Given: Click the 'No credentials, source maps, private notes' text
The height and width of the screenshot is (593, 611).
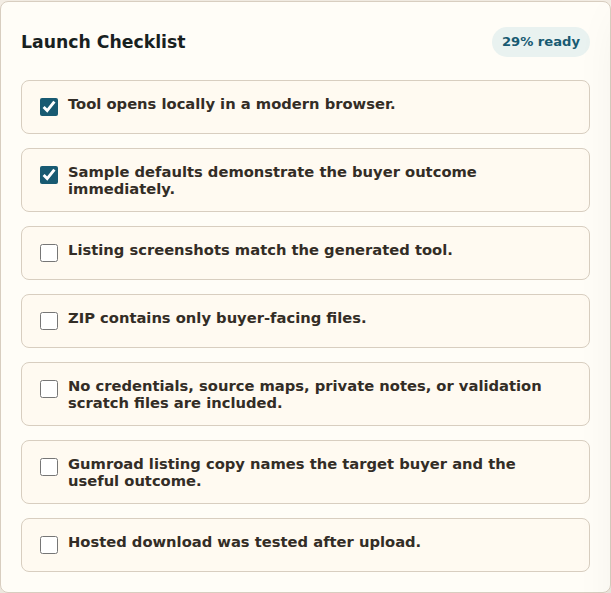Looking at the screenshot, I should tap(305, 386).
